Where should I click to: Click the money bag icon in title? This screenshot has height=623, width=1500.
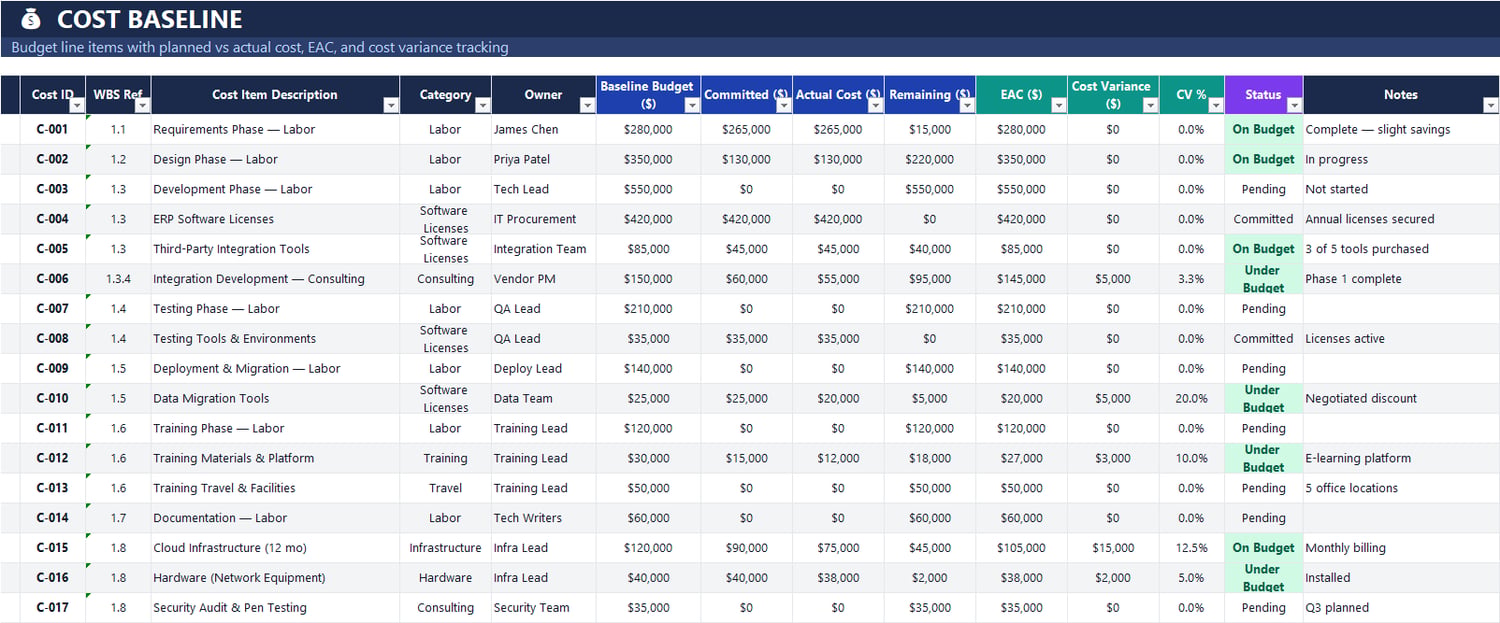point(31,19)
